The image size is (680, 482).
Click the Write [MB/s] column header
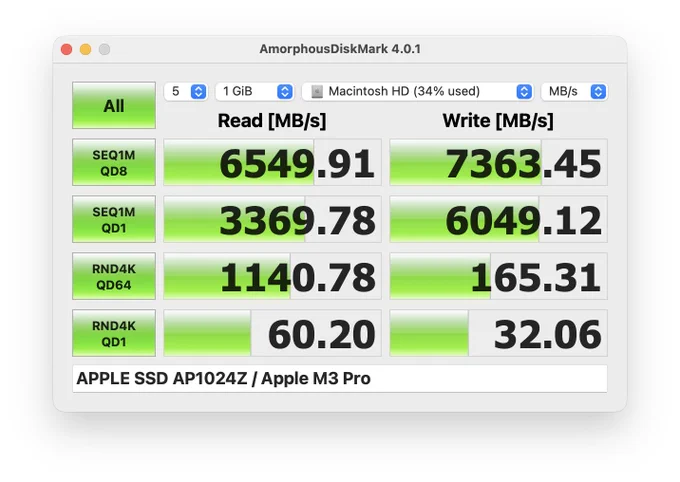(498, 121)
